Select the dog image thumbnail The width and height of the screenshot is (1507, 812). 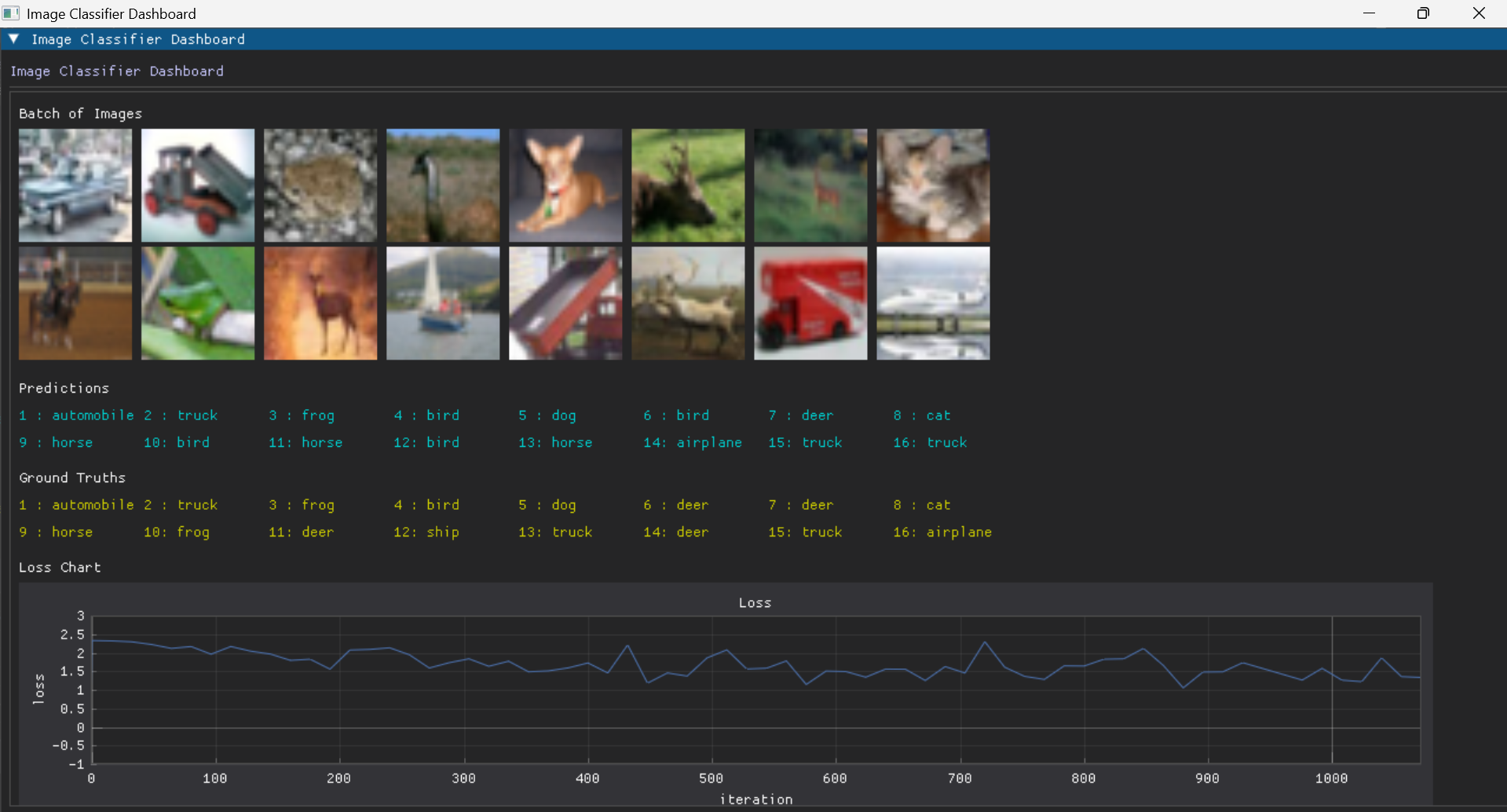[x=565, y=185]
